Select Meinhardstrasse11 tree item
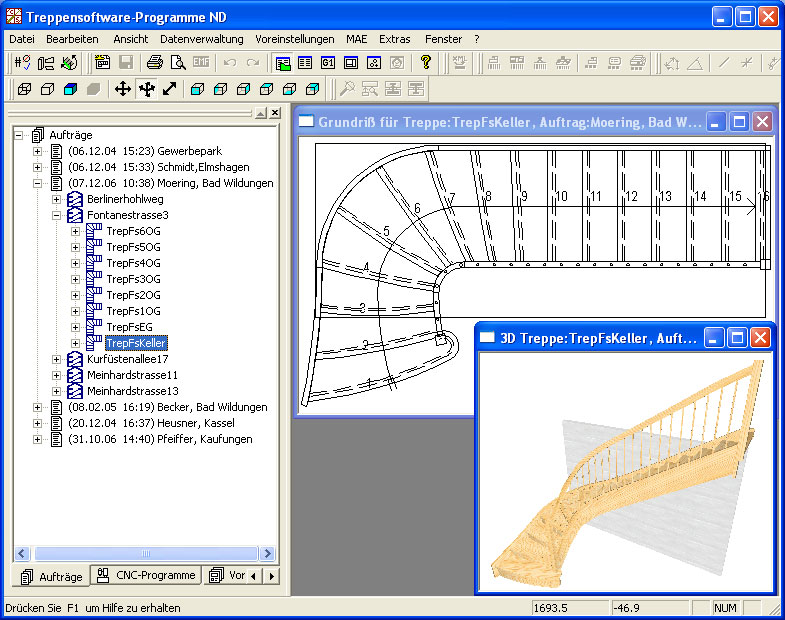This screenshot has height=620, width=785. pos(132,375)
